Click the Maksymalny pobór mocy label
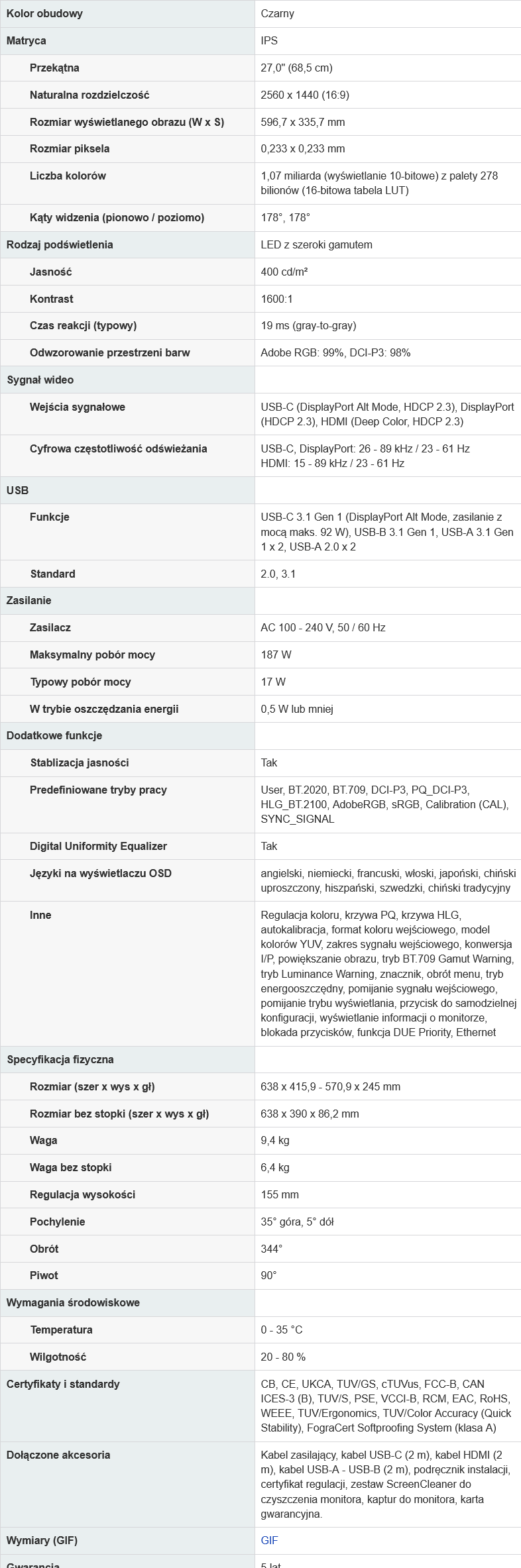Screen dimensions: 521x1568 (92, 654)
